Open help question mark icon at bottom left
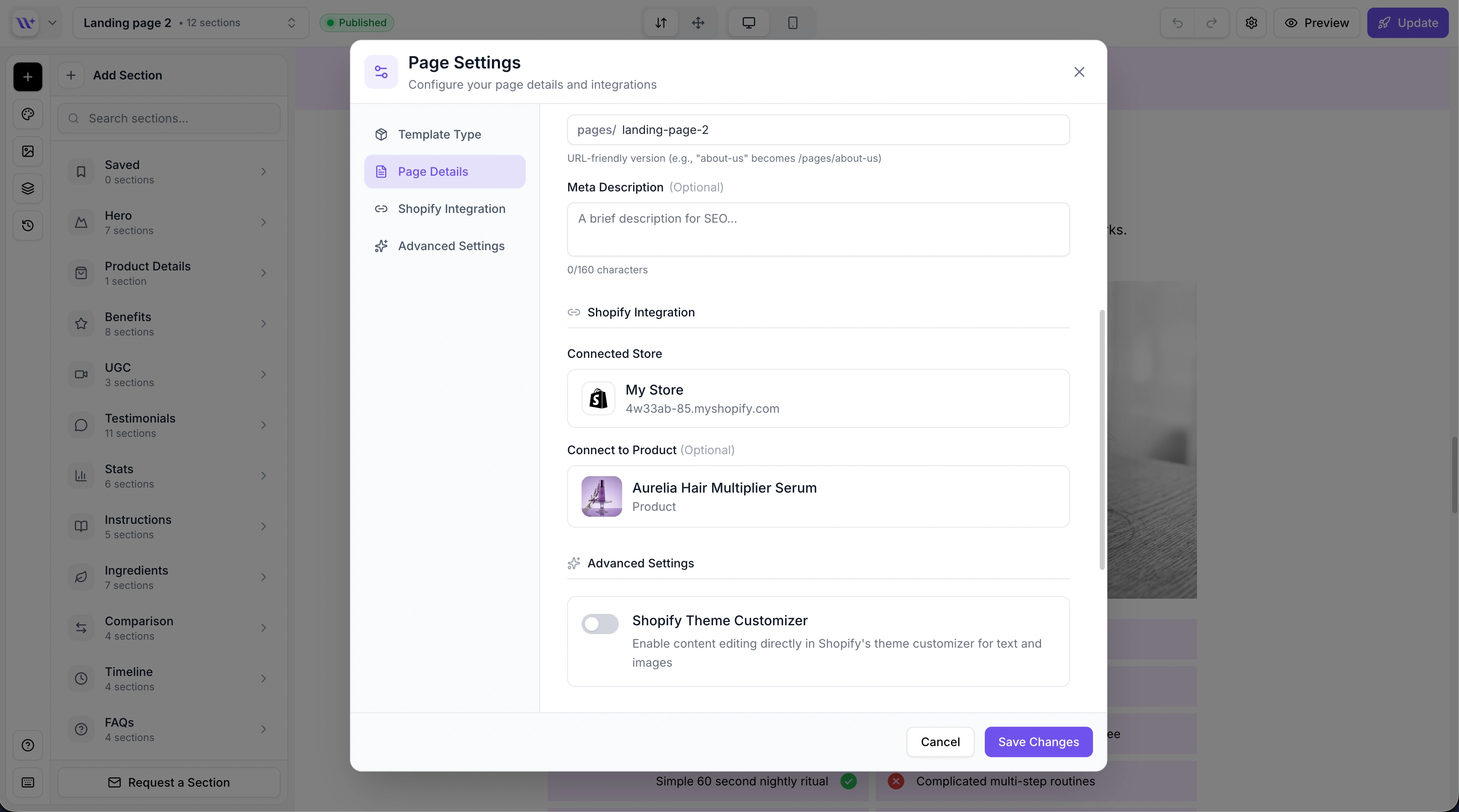This screenshot has height=812, width=1459. pyautogui.click(x=28, y=745)
